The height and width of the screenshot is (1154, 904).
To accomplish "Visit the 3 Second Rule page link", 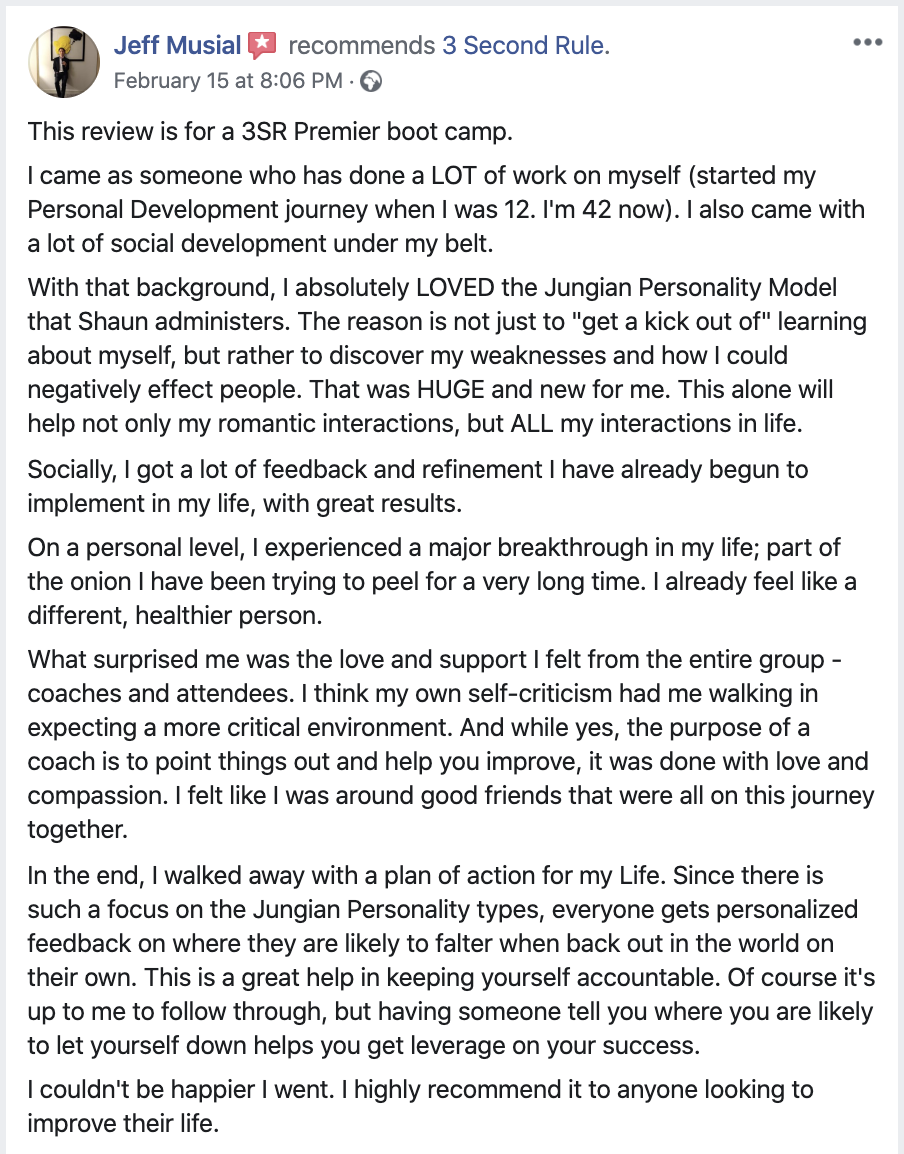I will (x=526, y=46).
